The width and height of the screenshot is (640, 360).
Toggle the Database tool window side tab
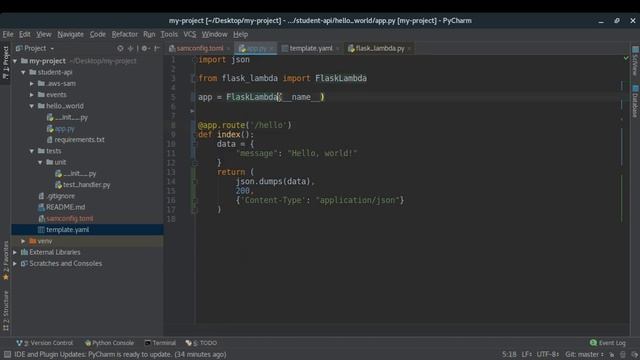tap(635, 101)
